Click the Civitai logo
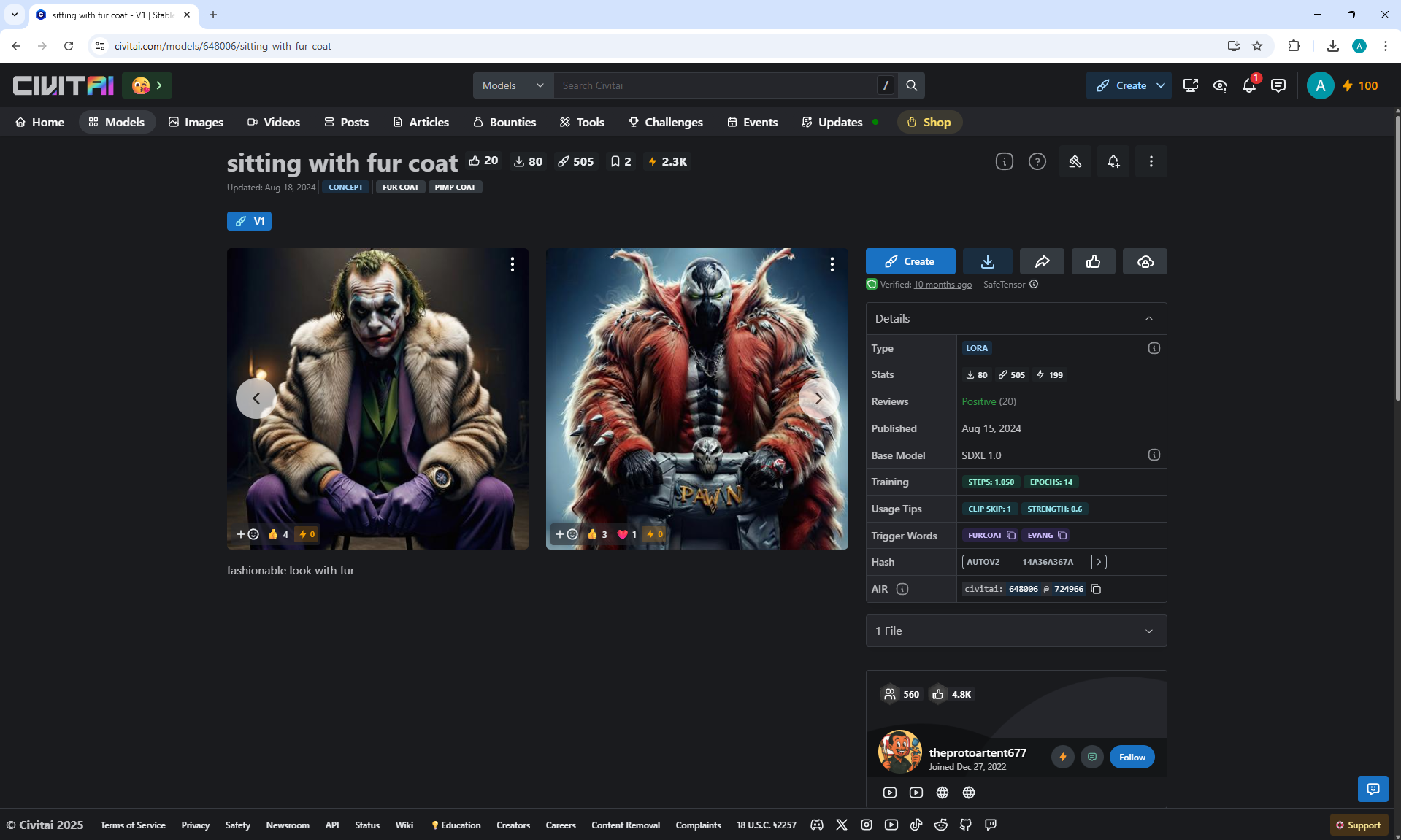This screenshot has width=1401, height=840. [63, 85]
